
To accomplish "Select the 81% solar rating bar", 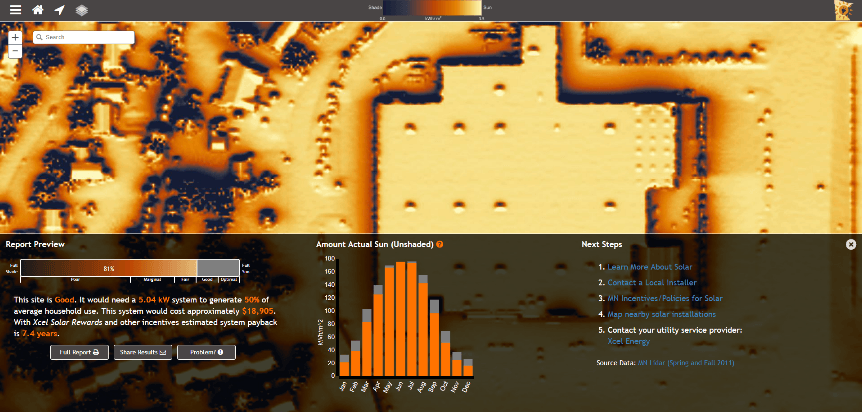I will [130, 268].
